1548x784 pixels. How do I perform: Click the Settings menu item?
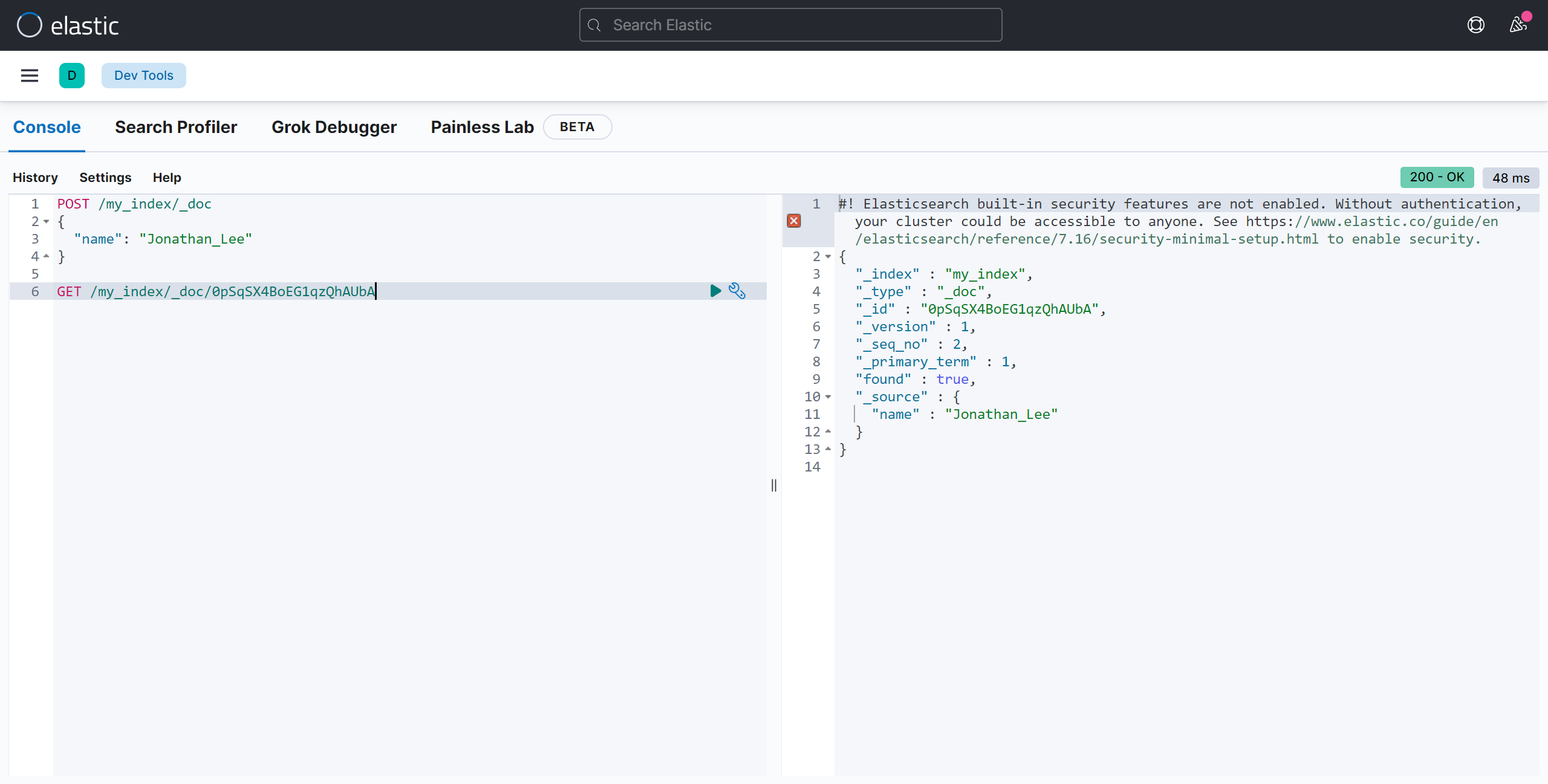coord(105,177)
